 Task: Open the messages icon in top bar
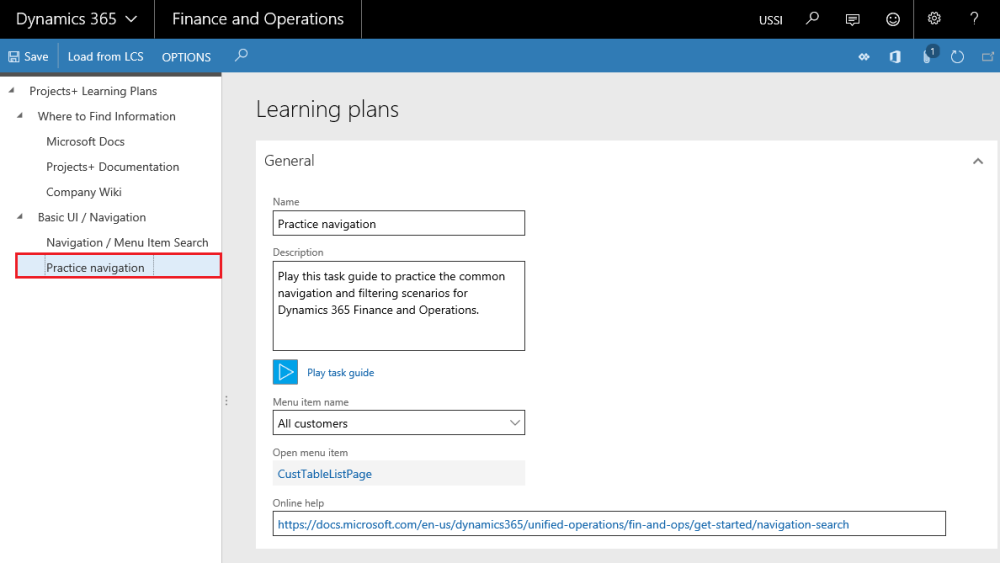coord(852,19)
